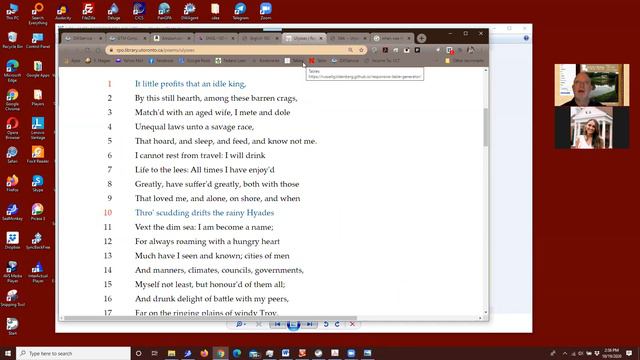Rotate counterclockwise in the viewer toolbar
This screenshot has width=640, height=360.
click(x=326, y=324)
